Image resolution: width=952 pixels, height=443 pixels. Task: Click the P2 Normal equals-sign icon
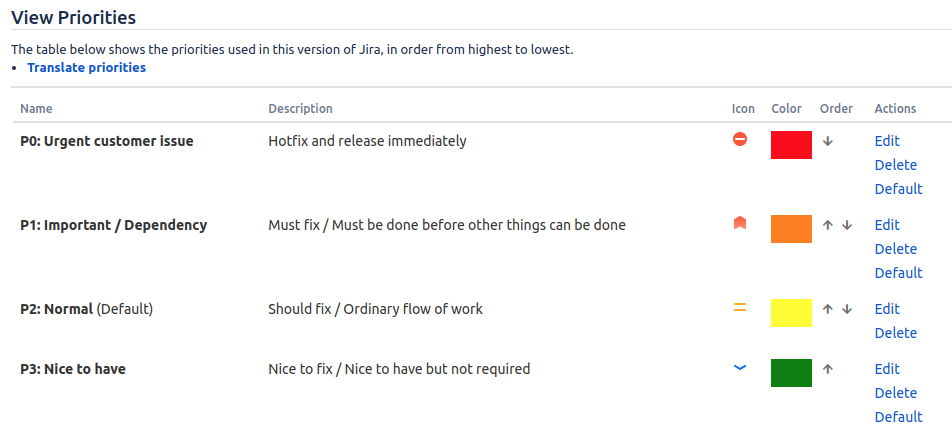click(740, 307)
